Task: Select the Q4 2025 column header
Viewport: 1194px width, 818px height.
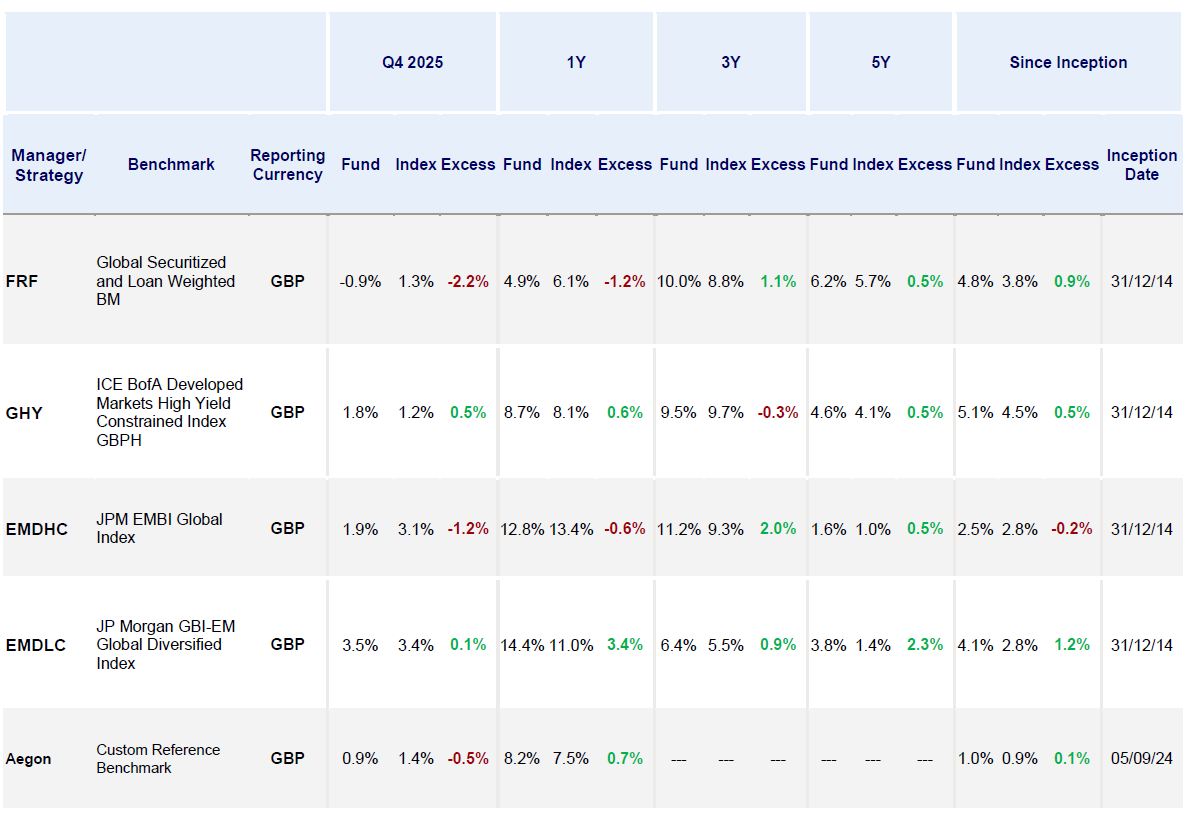Action: (x=412, y=61)
